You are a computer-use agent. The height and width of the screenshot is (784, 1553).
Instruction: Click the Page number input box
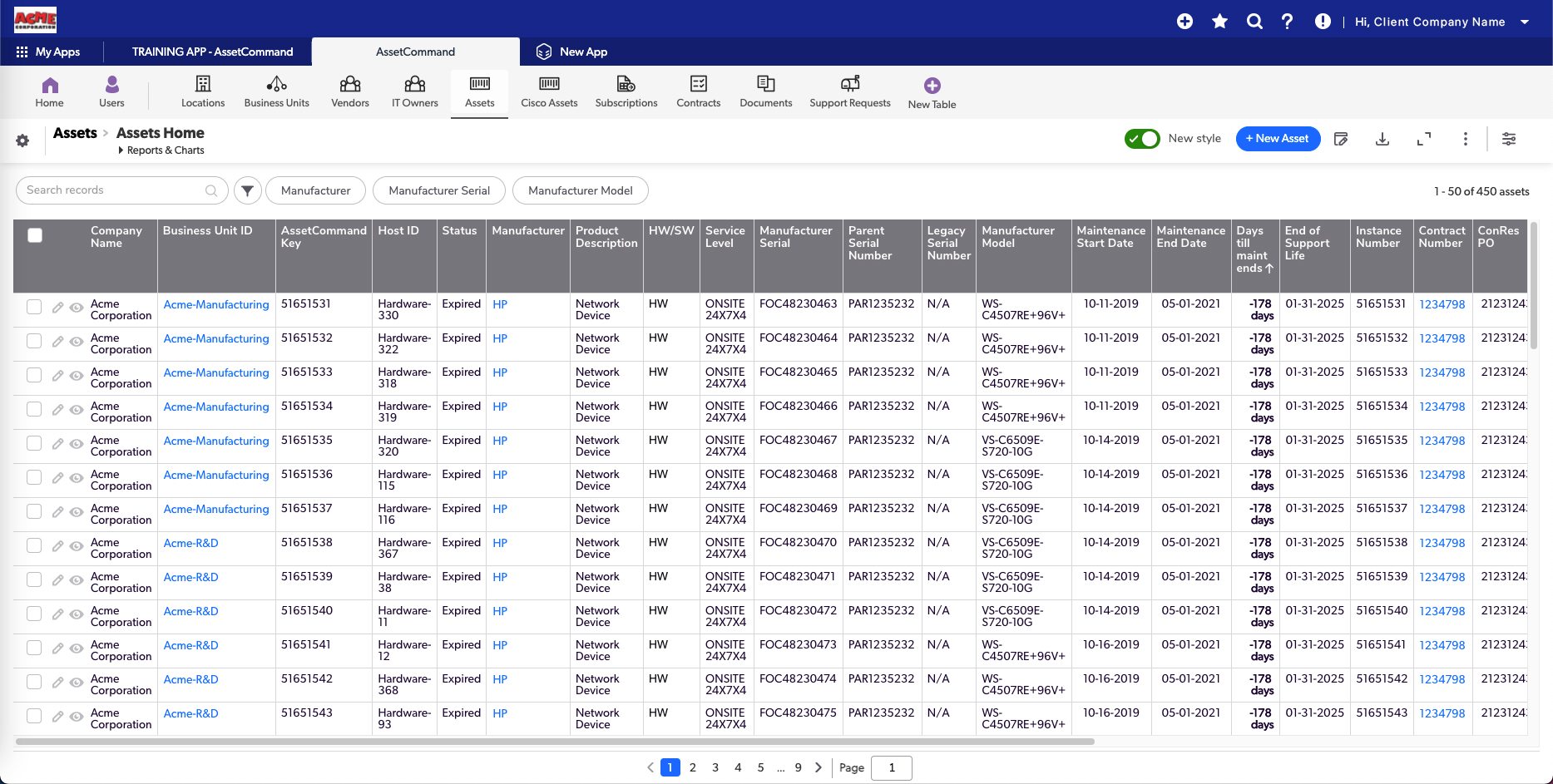[892, 767]
